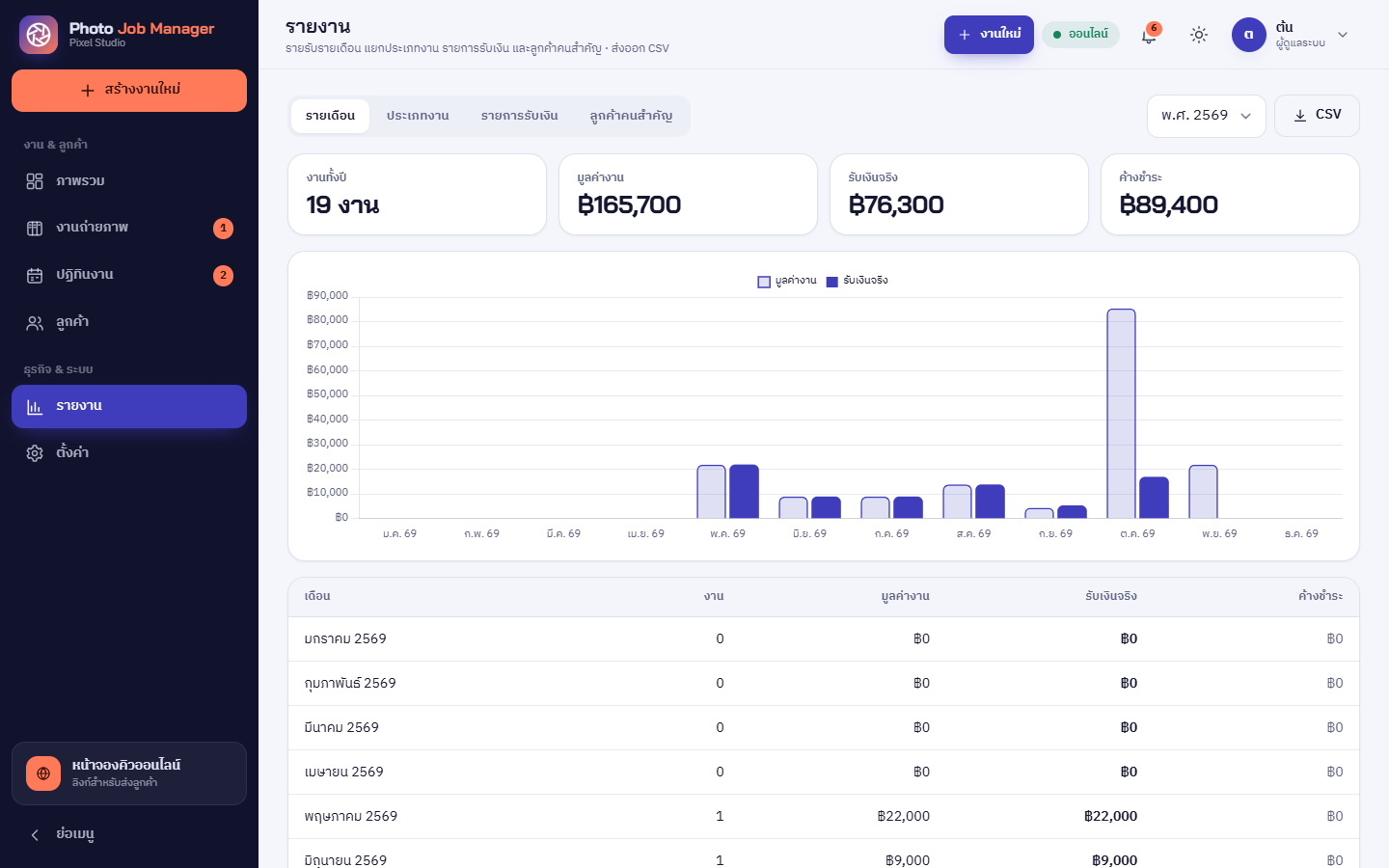Image resolution: width=1389 pixels, height=868 pixels.
Task: Expand the user account menu chevron
Action: (x=1343, y=35)
